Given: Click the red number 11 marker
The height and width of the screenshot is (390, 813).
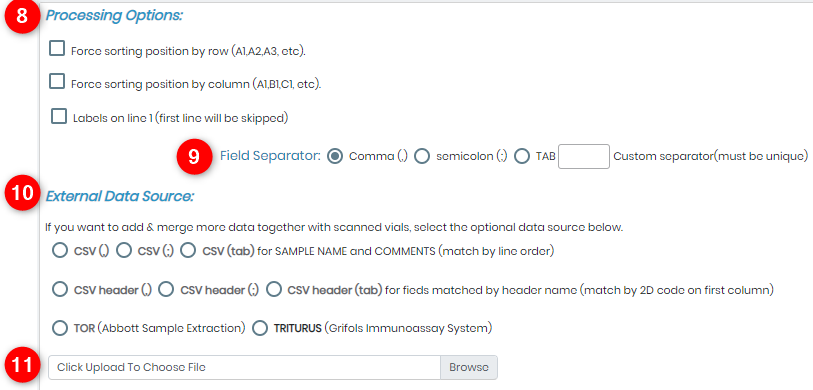Looking at the screenshot, I should tap(22, 366).
